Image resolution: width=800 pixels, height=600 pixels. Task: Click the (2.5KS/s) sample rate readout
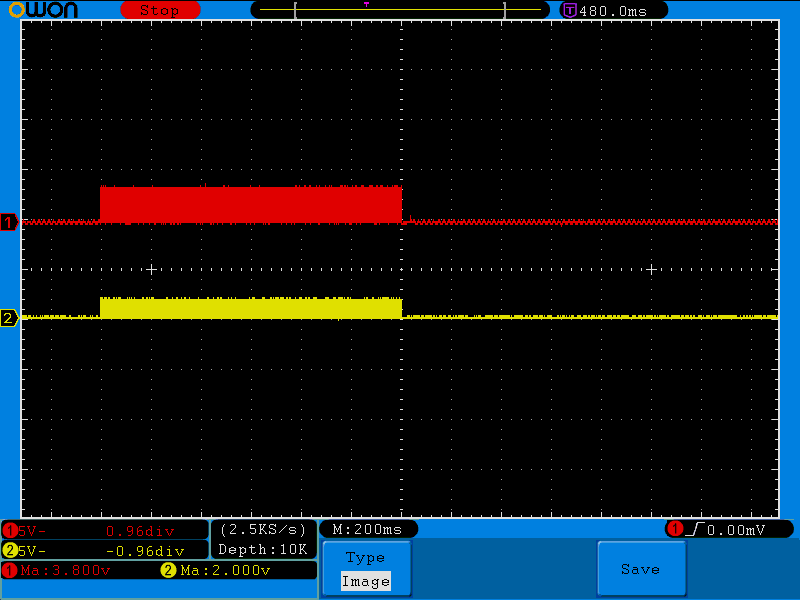pos(263,530)
